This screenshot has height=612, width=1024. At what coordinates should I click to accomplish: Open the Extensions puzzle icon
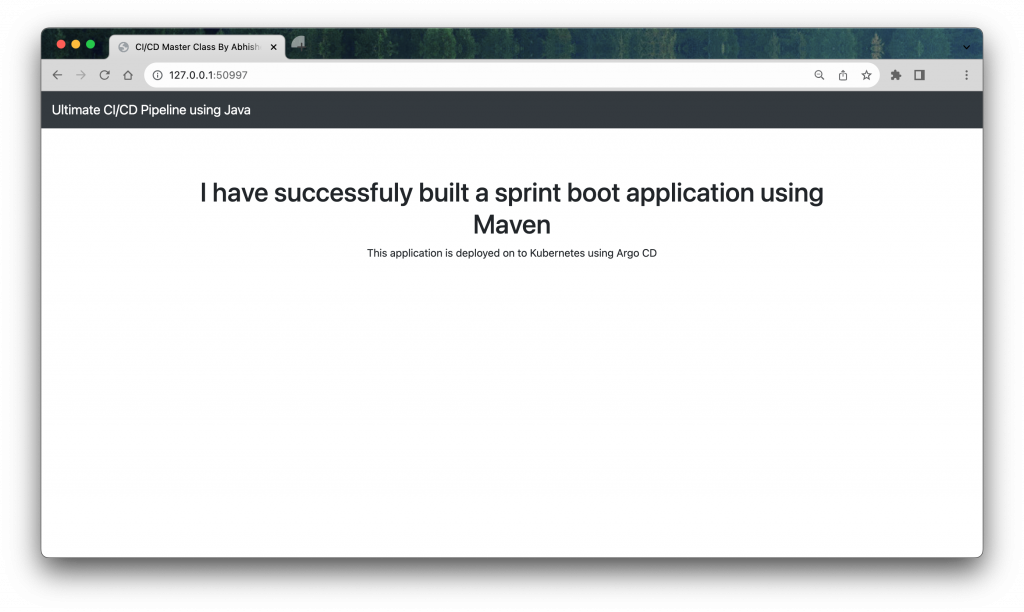896,75
